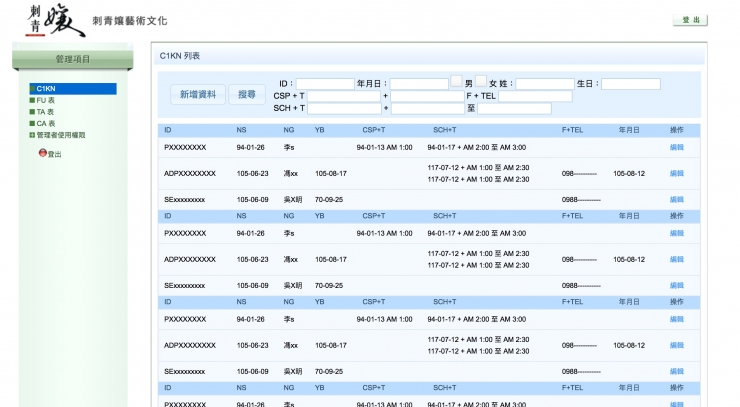This screenshot has width=740, height=407.
Task: Click the green square icon beside CA 表
Action: point(32,123)
